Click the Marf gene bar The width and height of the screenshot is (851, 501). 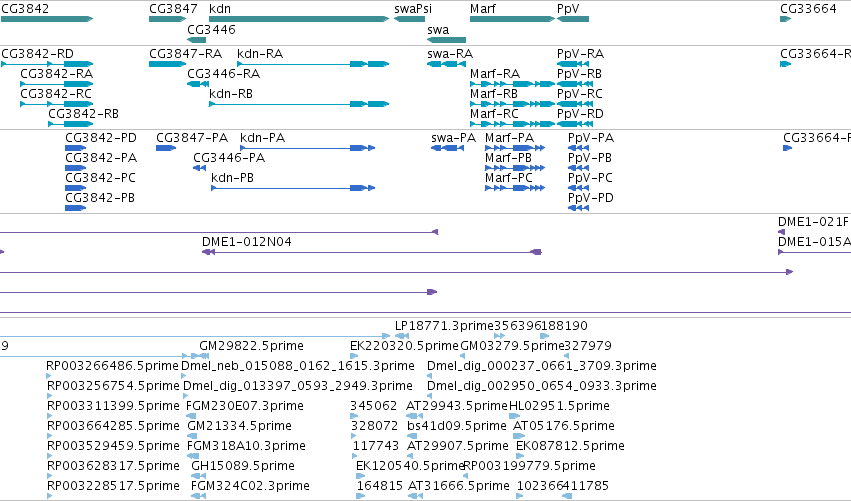click(x=512, y=19)
